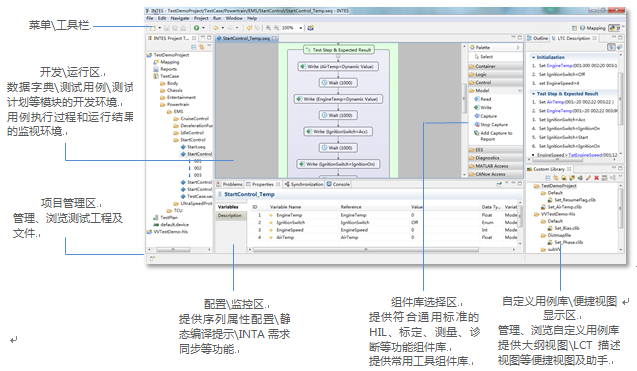Viewport: 637px width, 371px height.
Task: Select the CruiseControl folder in tree
Action: 191,119
